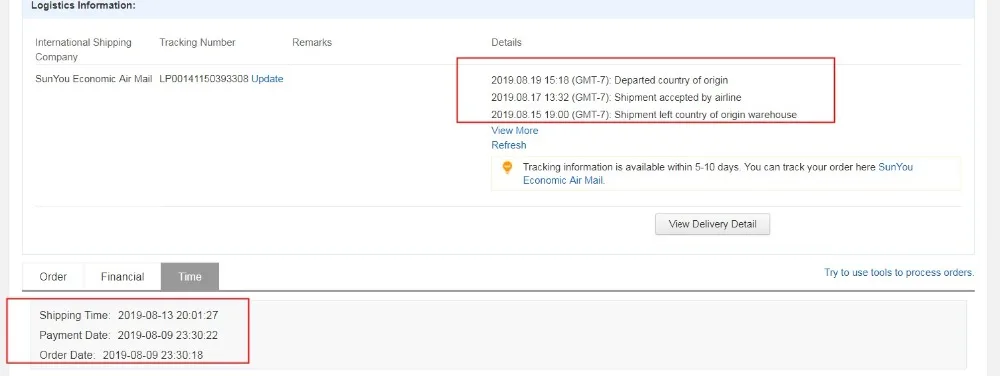Click the lightbulb tip icon
Image resolution: width=1000 pixels, height=376 pixels.
pyautogui.click(x=507, y=168)
